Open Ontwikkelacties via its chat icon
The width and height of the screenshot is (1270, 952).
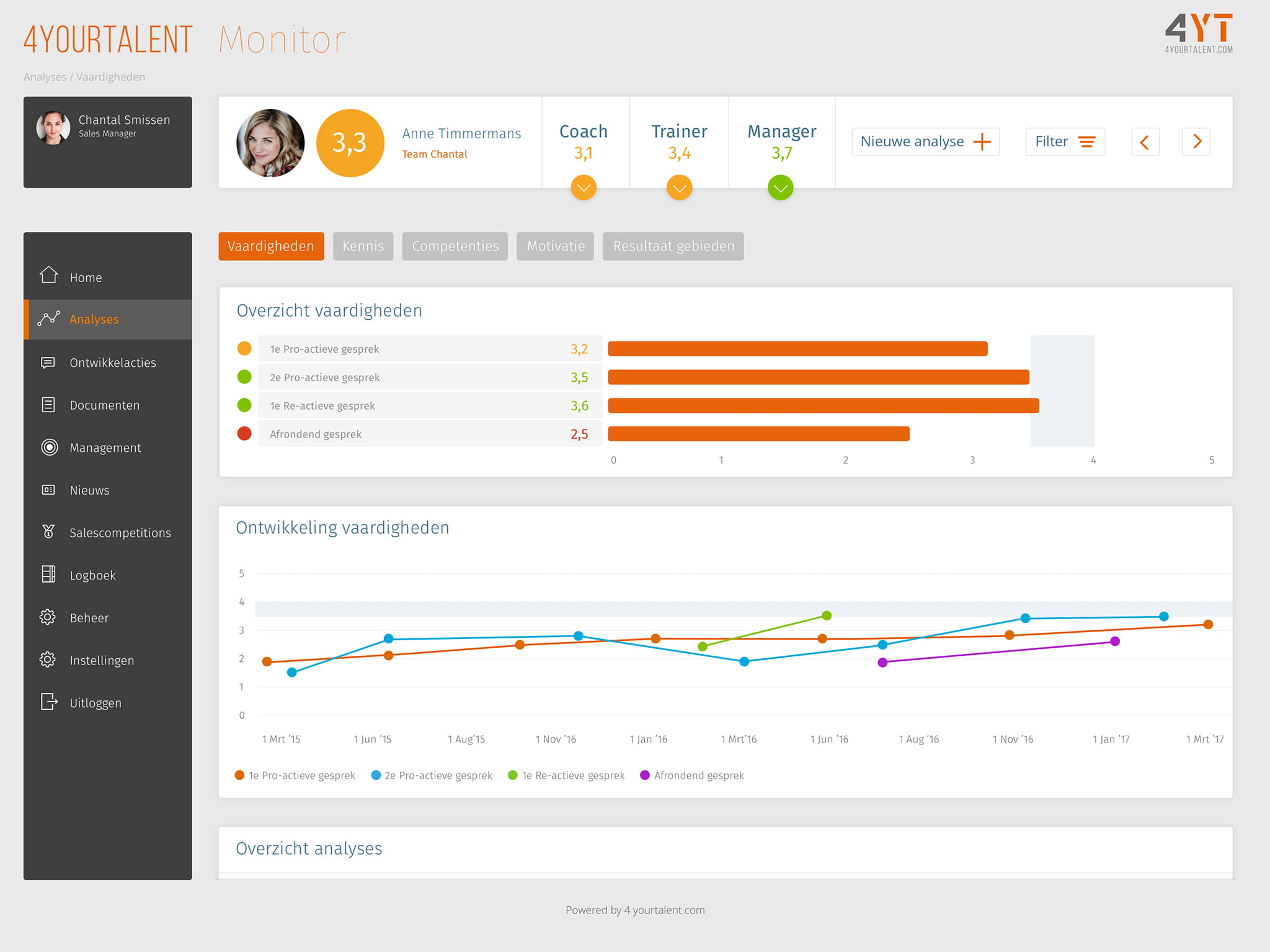[48, 363]
